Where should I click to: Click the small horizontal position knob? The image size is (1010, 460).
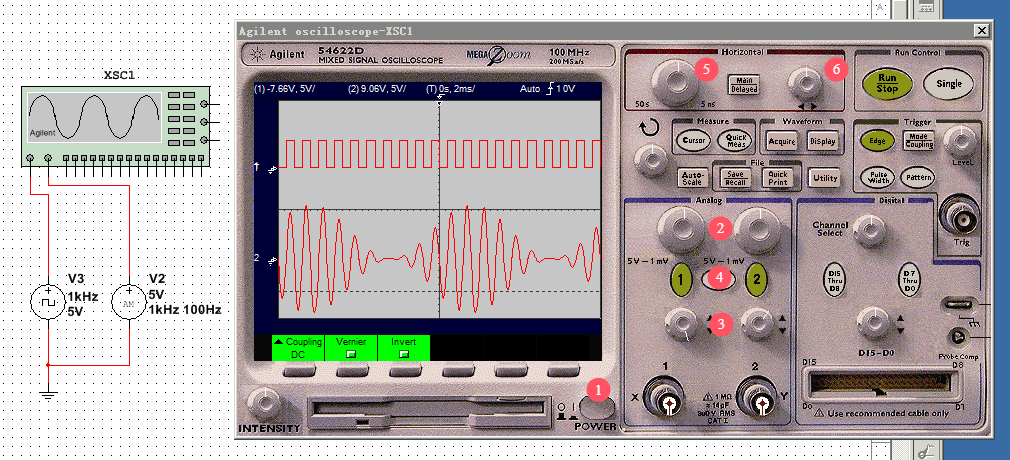806,84
